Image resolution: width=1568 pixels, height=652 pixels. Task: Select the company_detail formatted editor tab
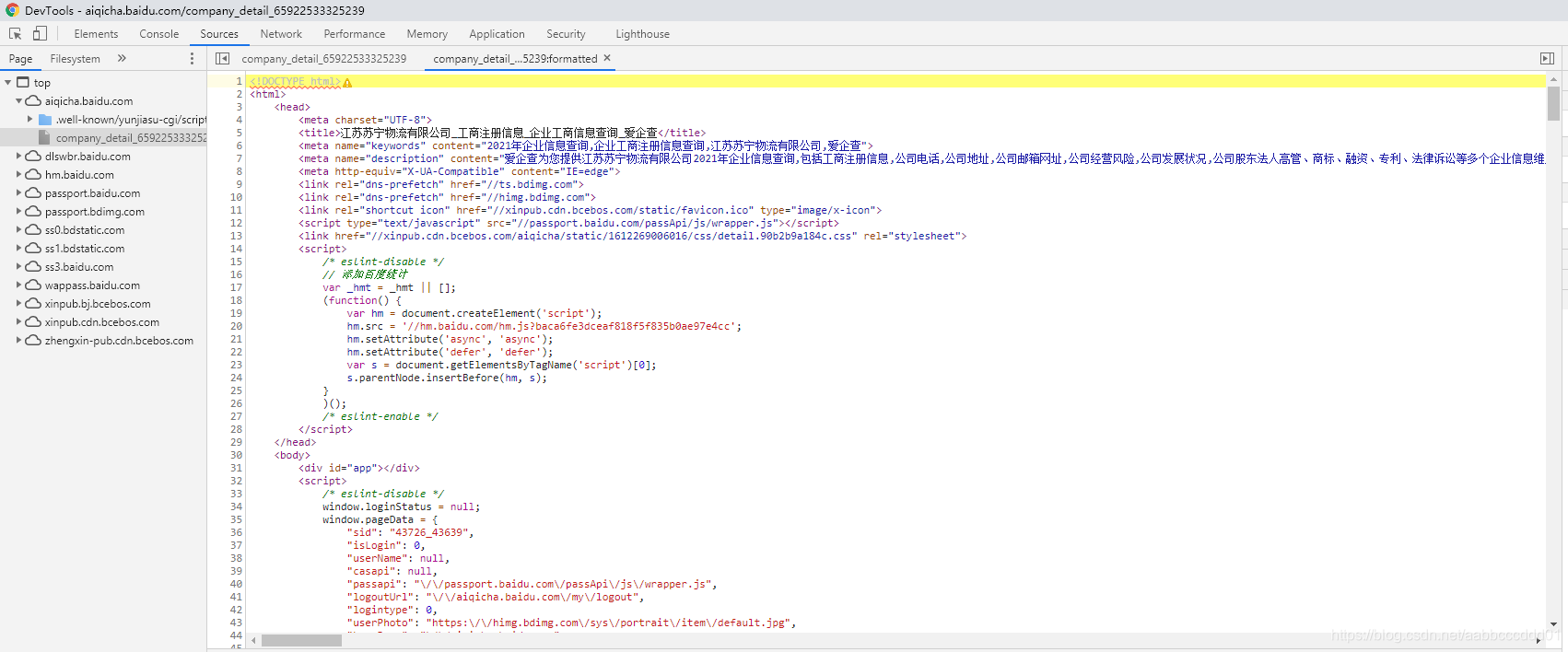pos(515,59)
